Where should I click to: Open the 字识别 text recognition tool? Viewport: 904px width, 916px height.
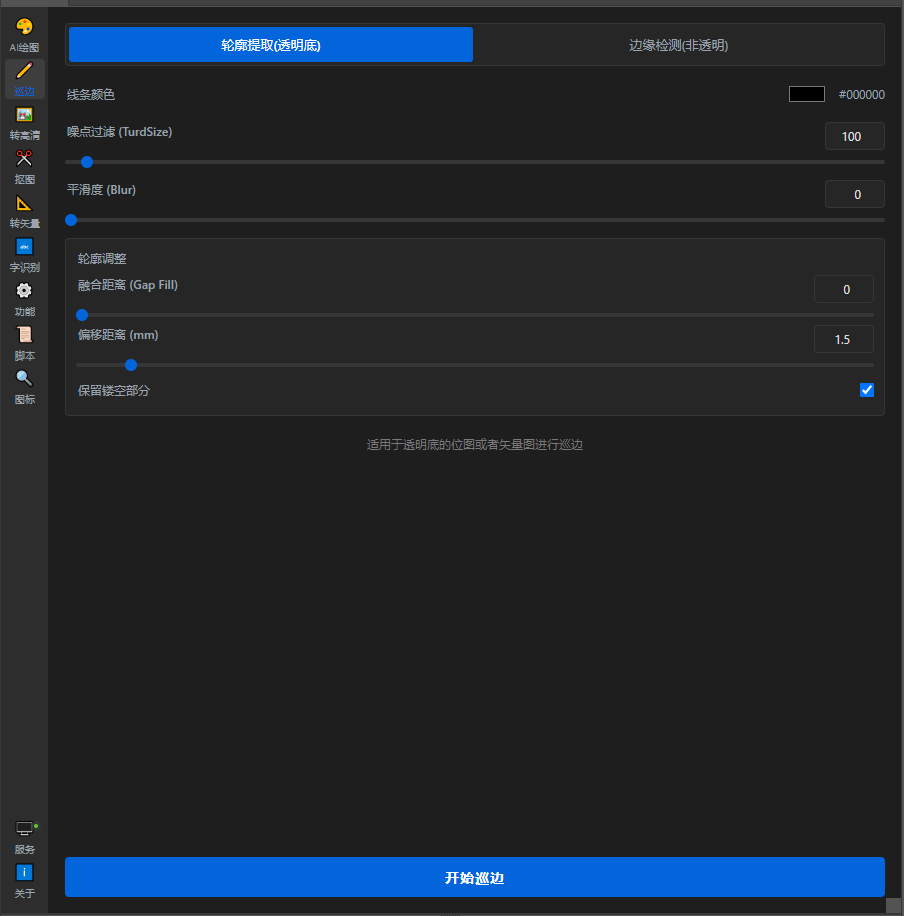click(24, 248)
